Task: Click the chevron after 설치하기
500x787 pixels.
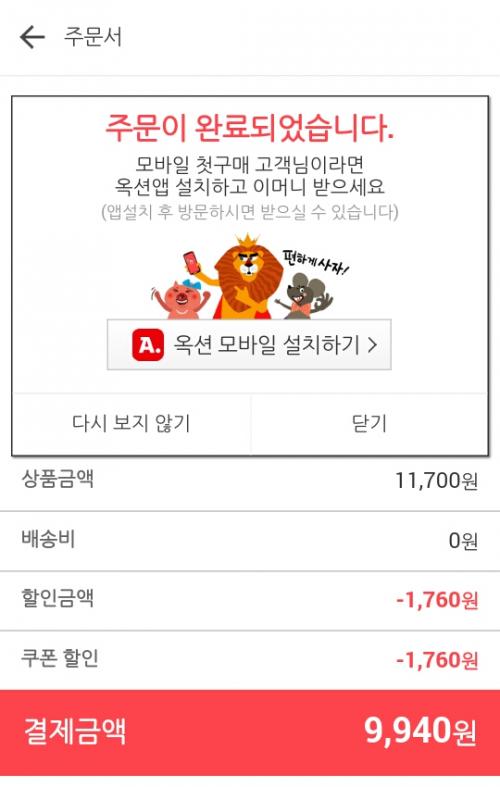Action: pyautogui.click(x=372, y=345)
